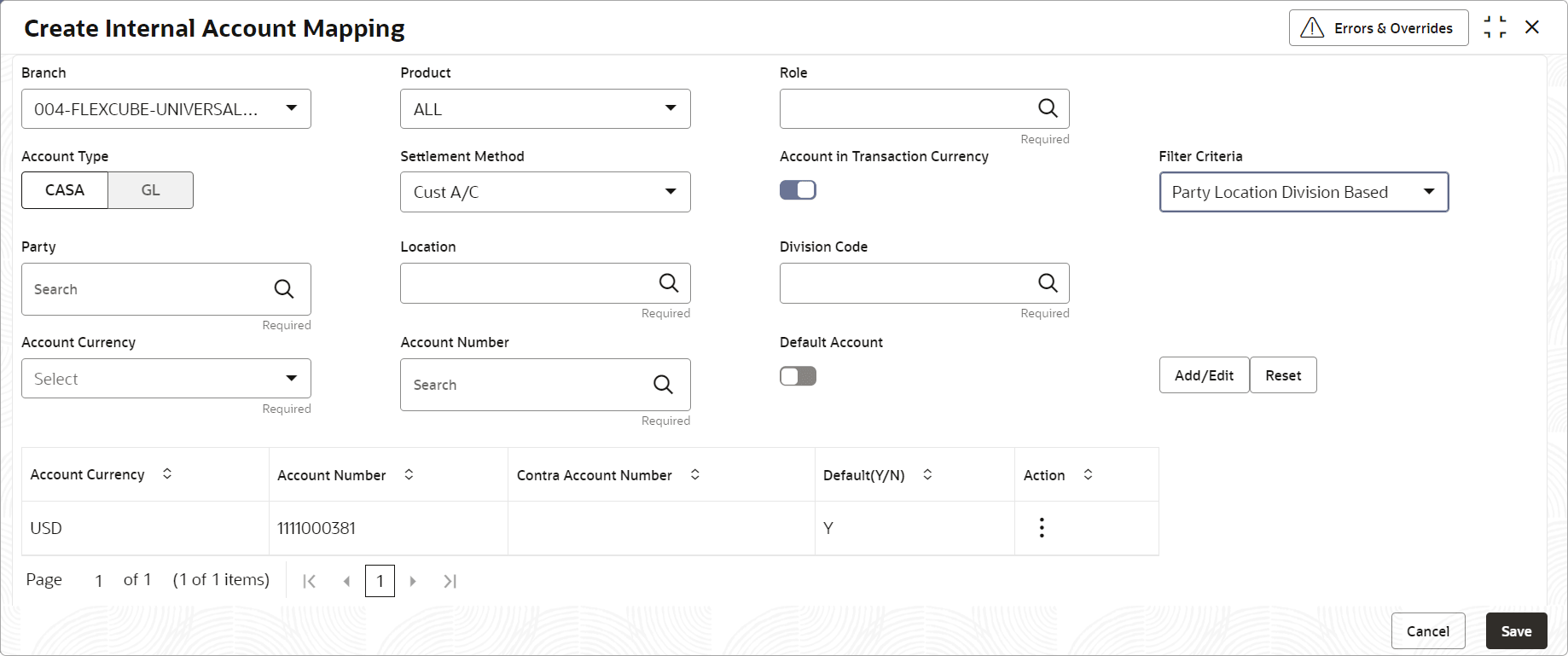The width and height of the screenshot is (1568, 656).
Task: Click the Party search magnifier icon
Action: 284,289
